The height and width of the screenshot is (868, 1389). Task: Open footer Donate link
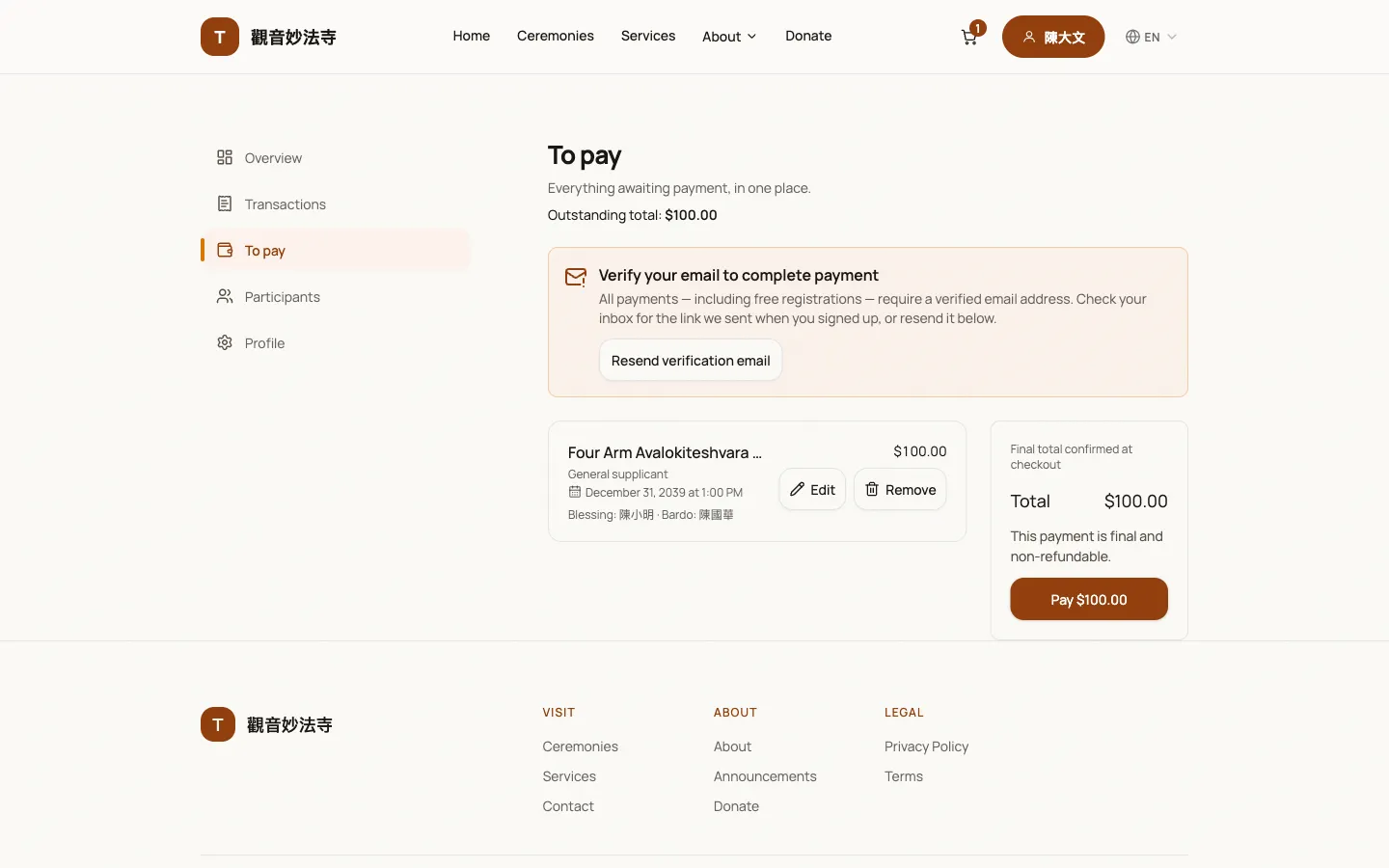[x=736, y=806]
